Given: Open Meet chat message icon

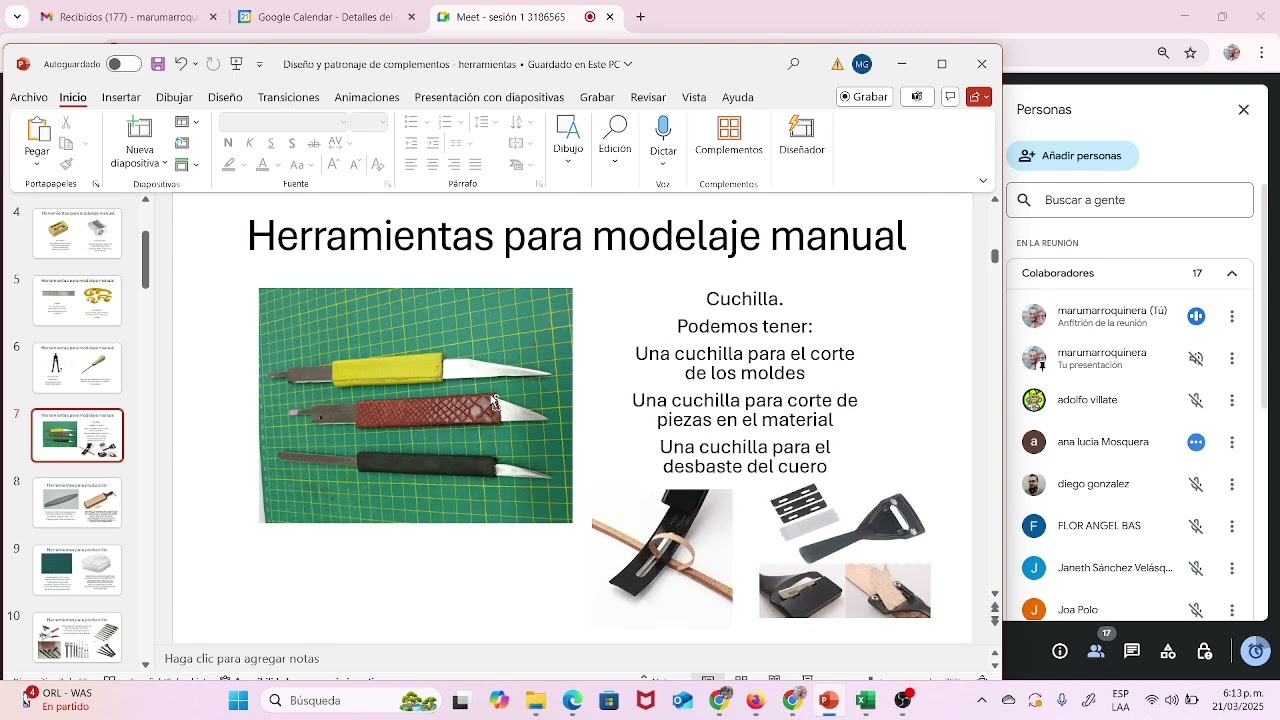Looking at the screenshot, I should (1132, 651).
